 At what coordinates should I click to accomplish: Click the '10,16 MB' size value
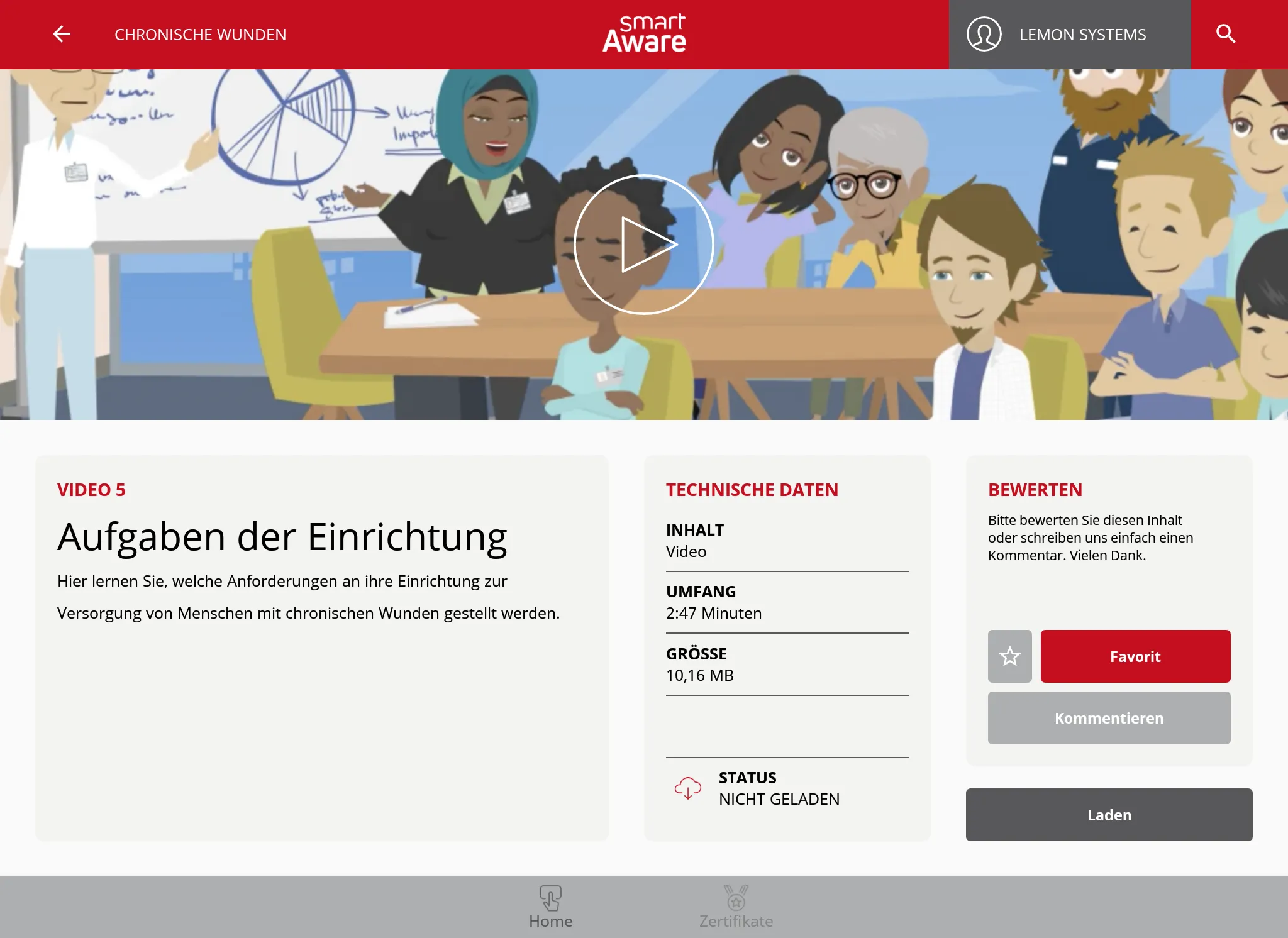pos(700,675)
